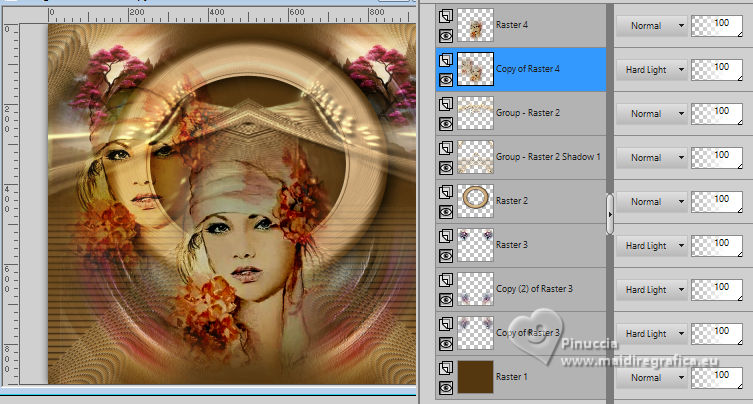Click layer type icon for Raster 2

[x=446, y=192]
